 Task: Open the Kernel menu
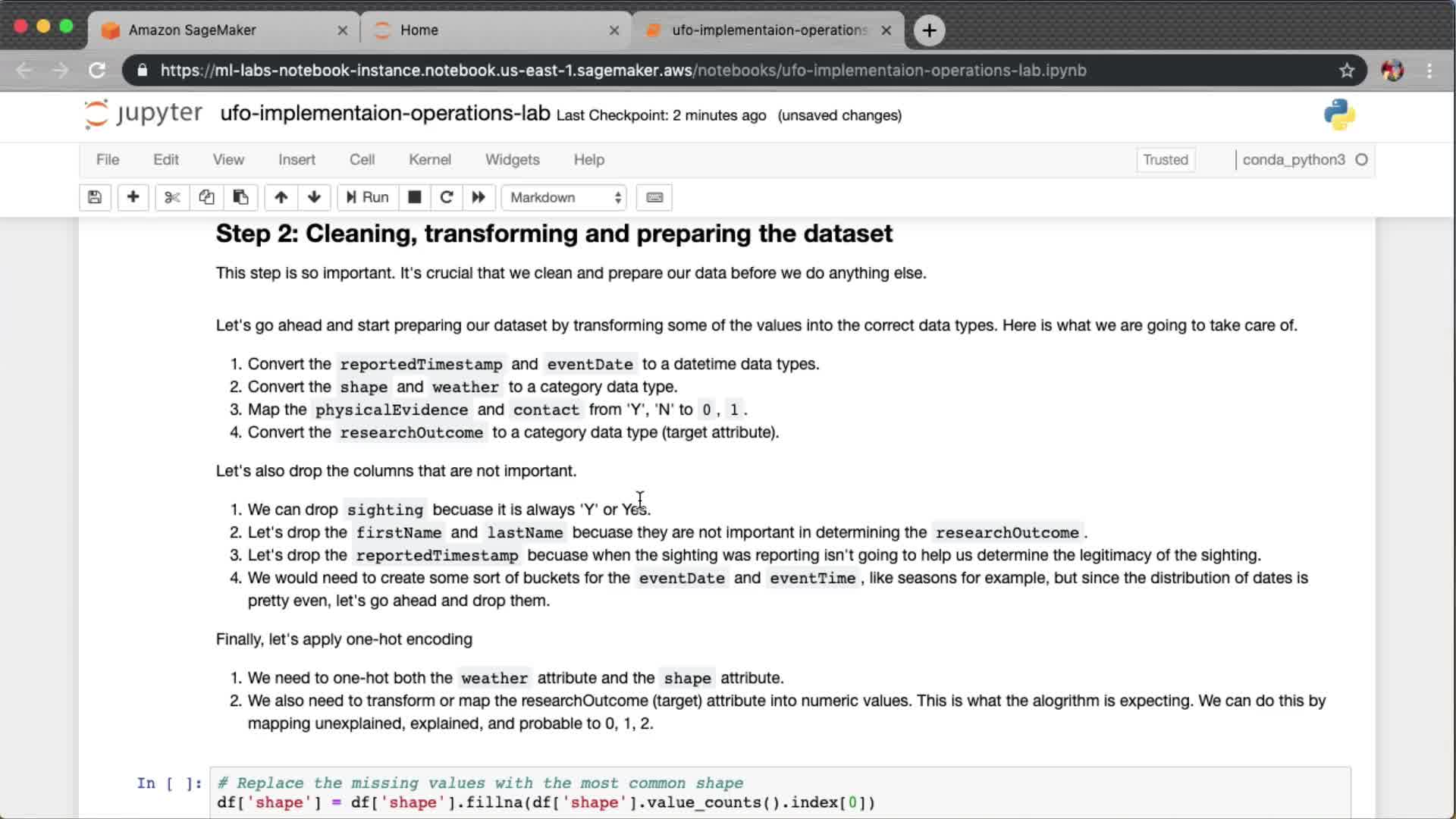(429, 159)
